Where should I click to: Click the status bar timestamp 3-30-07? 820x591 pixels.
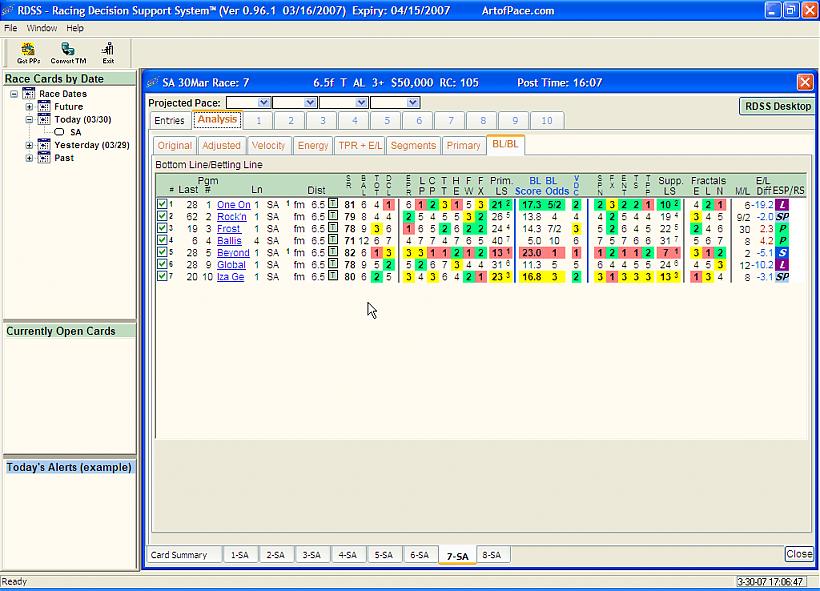pyautogui.click(x=770, y=582)
